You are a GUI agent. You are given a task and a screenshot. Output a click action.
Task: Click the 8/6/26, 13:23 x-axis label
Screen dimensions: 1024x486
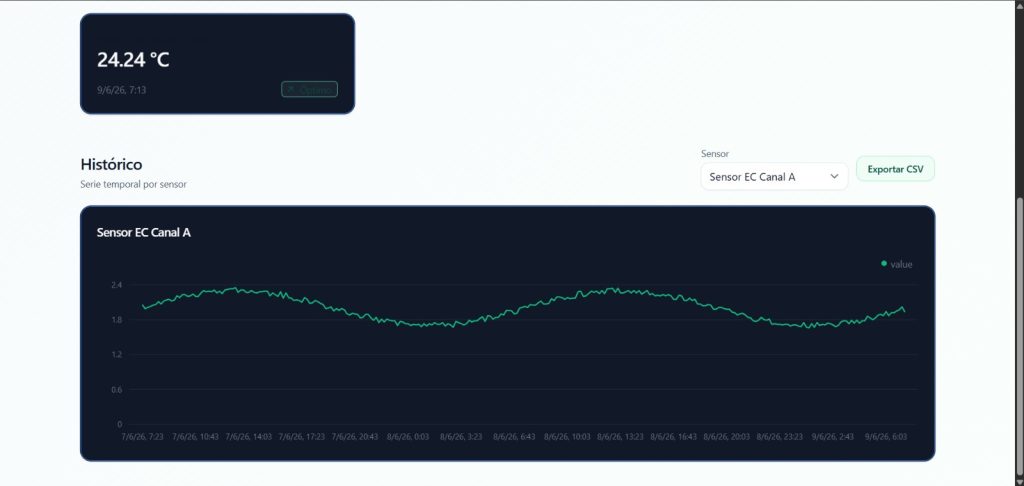click(x=620, y=436)
